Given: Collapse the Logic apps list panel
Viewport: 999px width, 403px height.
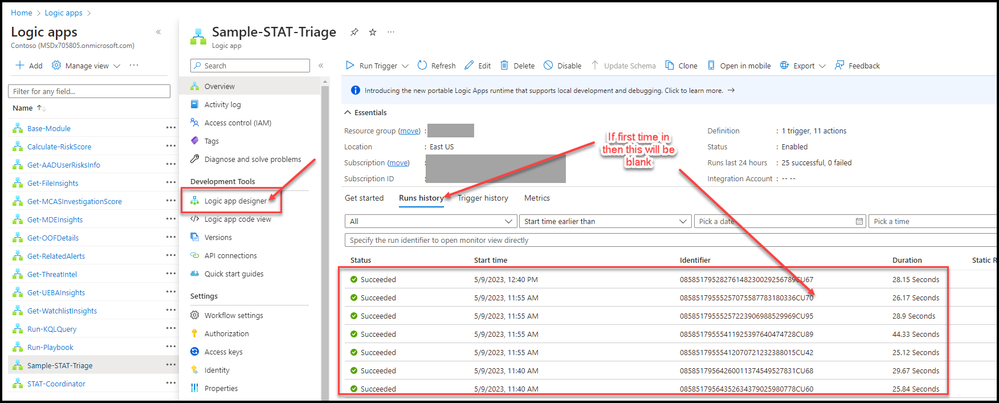Looking at the screenshot, I should 158,32.
